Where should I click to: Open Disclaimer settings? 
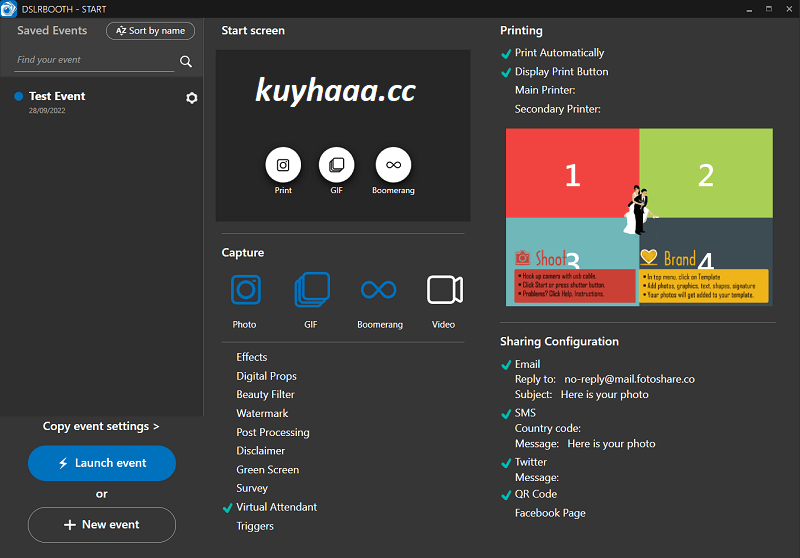[x=261, y=451]
